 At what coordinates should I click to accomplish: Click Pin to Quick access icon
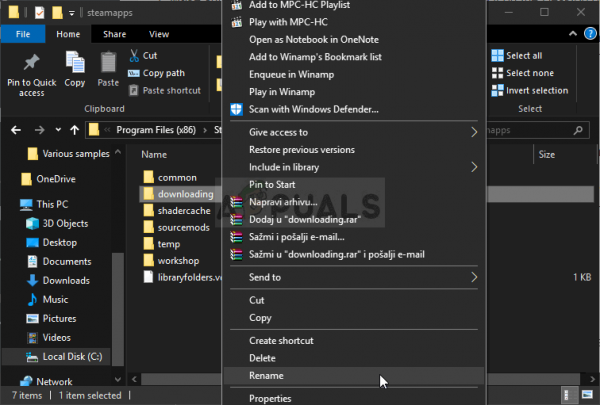pos(31,62)
